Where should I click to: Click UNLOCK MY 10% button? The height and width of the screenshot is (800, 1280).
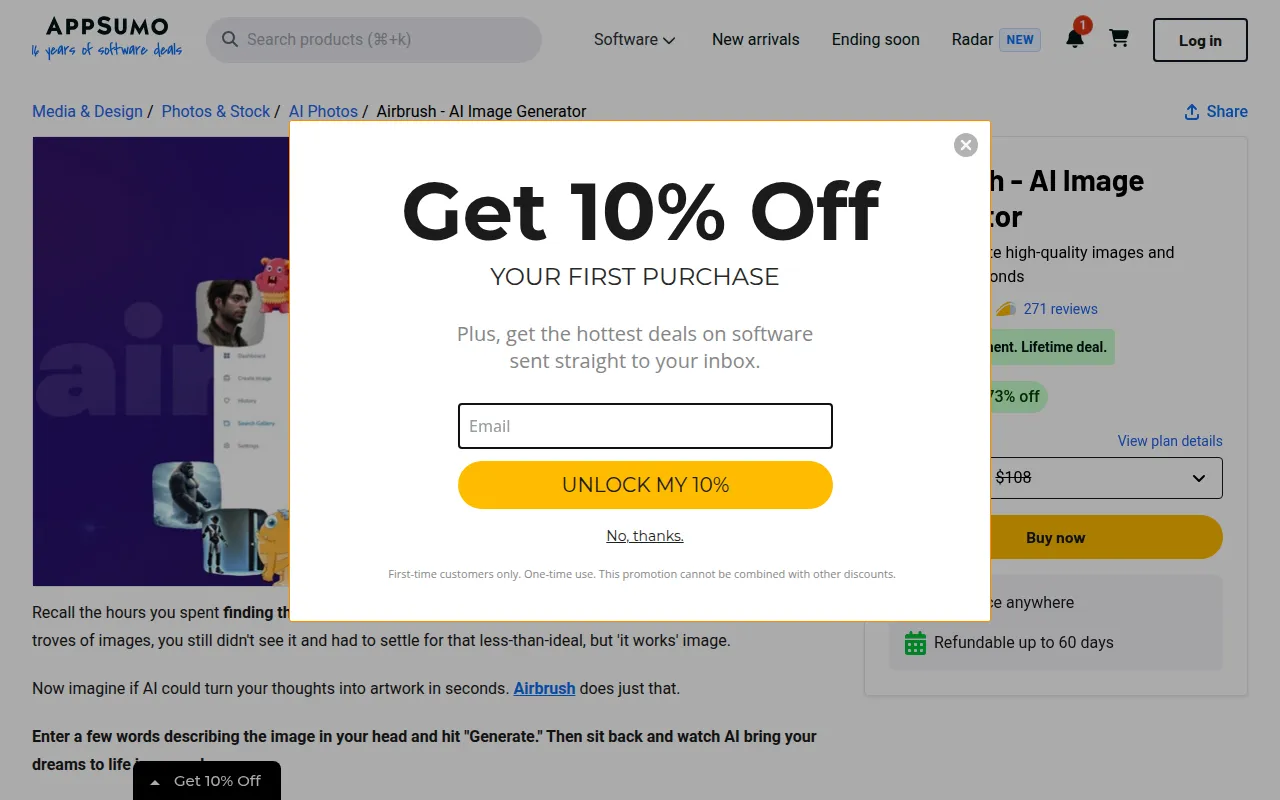coord(645,485)
